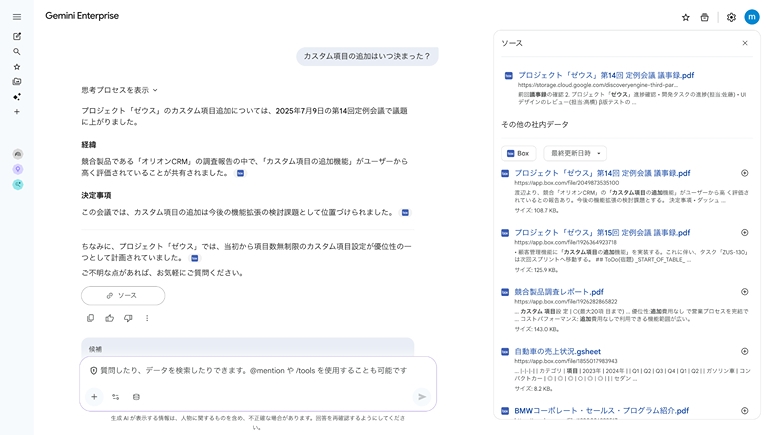The height and width of the screenshot is (435, 768).
Task: Click the 決定事項 heading
Action: tap(96, 195)
